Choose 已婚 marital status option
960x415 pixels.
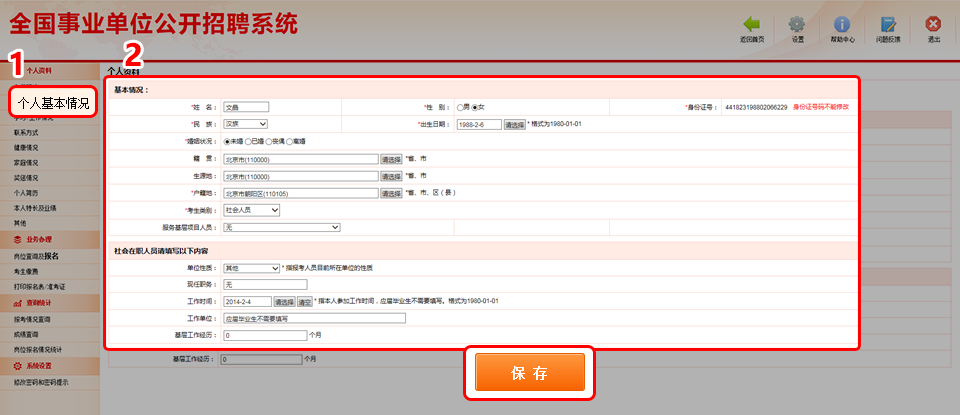click(x=247, y=142)
